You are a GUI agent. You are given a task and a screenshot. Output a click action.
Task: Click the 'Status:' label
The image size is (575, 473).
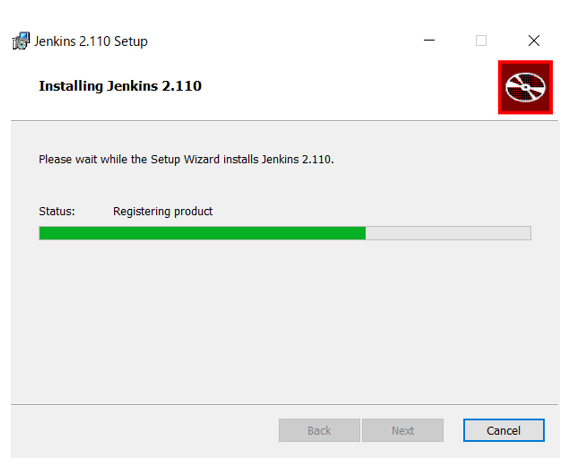[57, 211]
